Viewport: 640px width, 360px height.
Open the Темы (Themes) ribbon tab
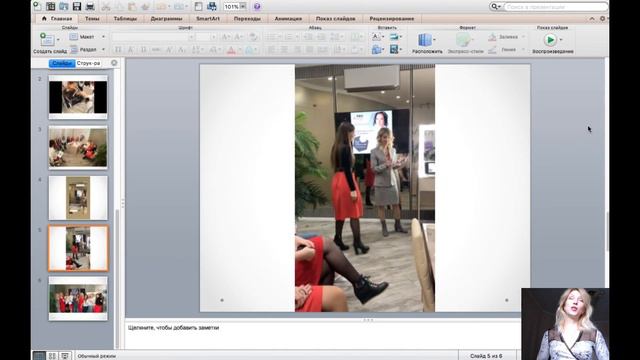pos(92,19)
